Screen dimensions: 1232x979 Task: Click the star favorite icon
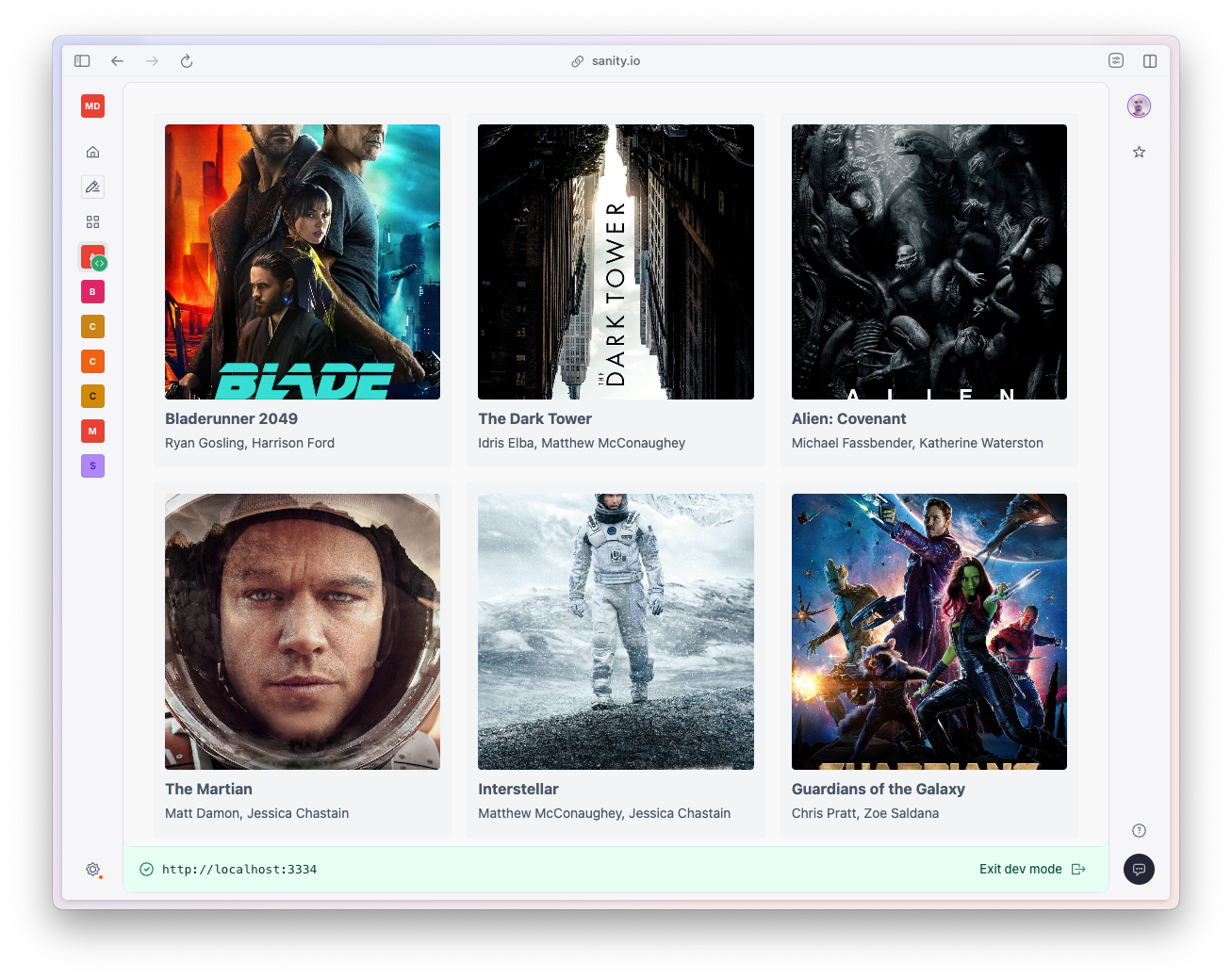click(1139, 152)
